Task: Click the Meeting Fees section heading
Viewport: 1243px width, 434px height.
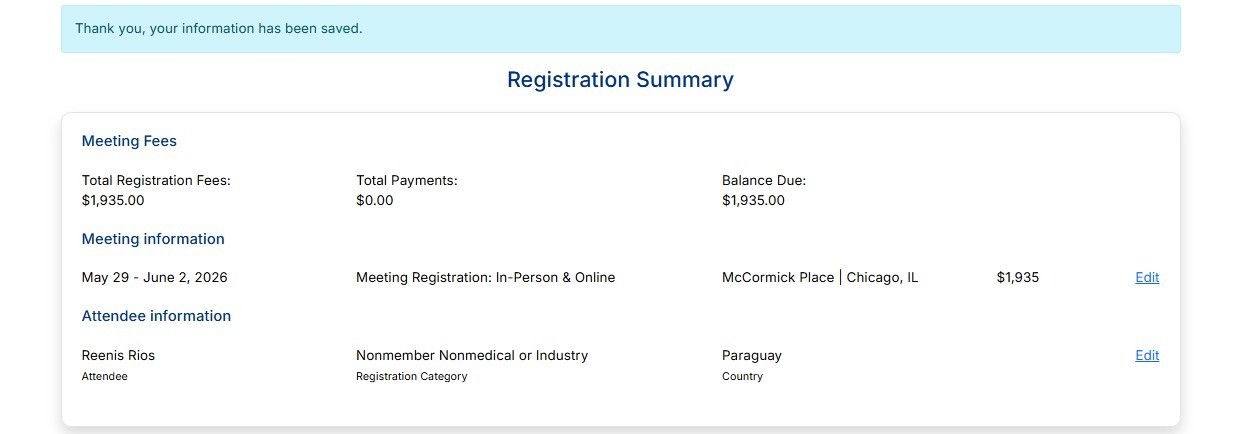Action: coord(129,141)
